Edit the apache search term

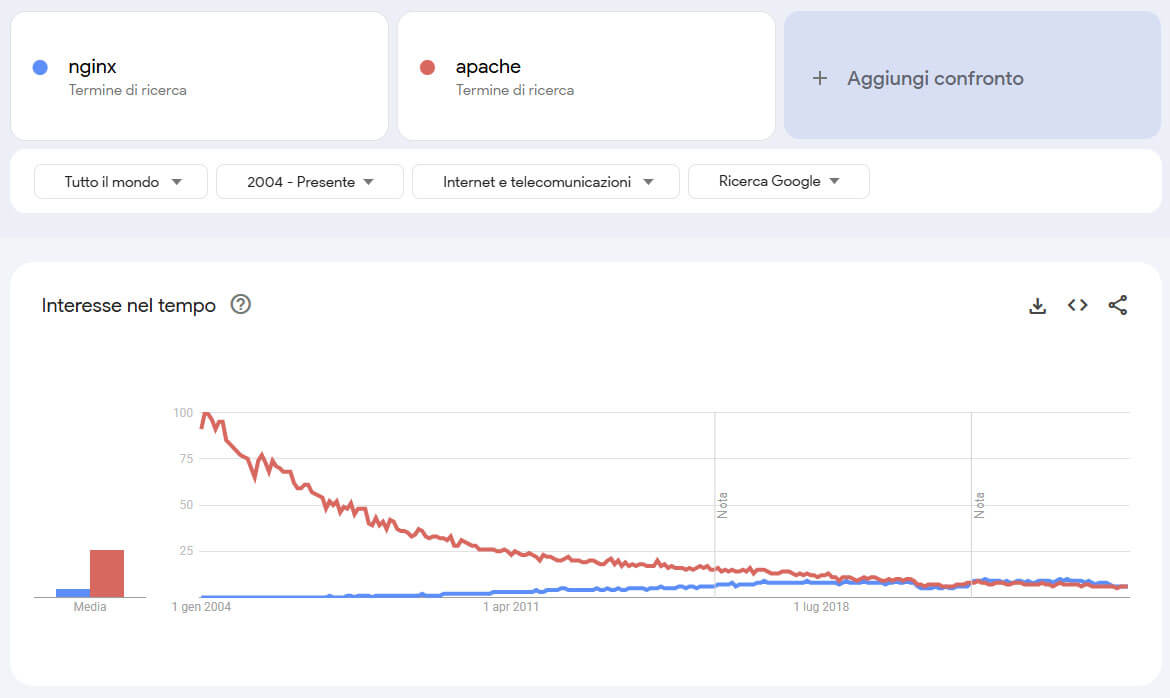pos(488,67)
